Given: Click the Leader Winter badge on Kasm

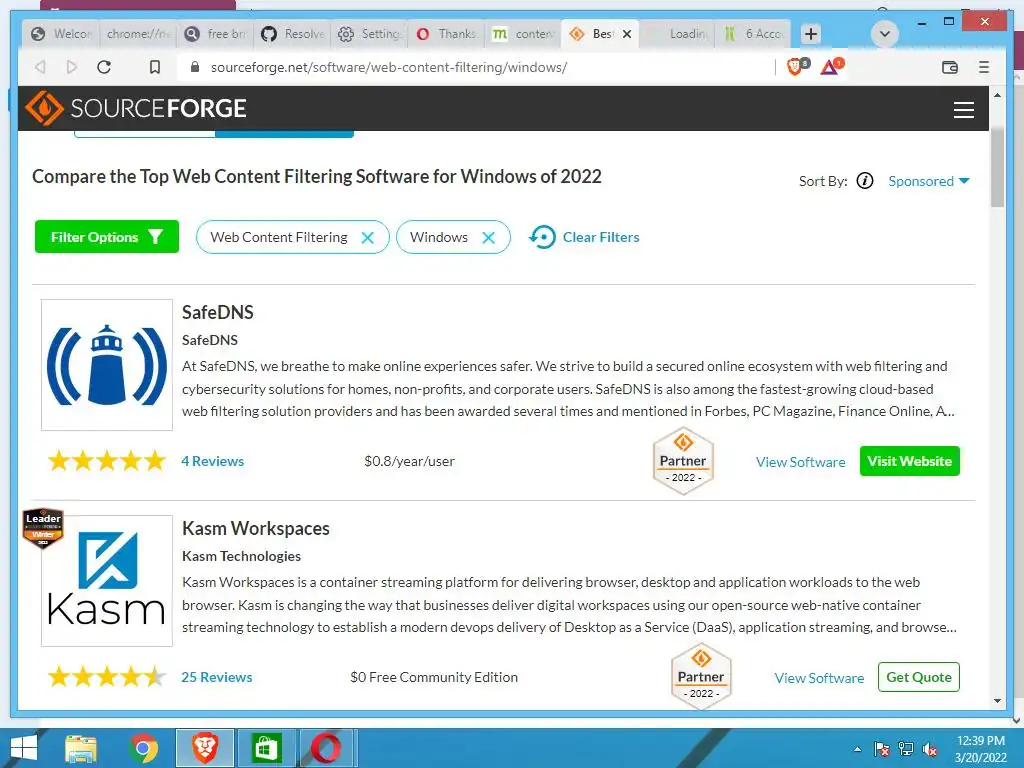Looking at the screenshot, I should pyautogui.click(x=43, y=528).
